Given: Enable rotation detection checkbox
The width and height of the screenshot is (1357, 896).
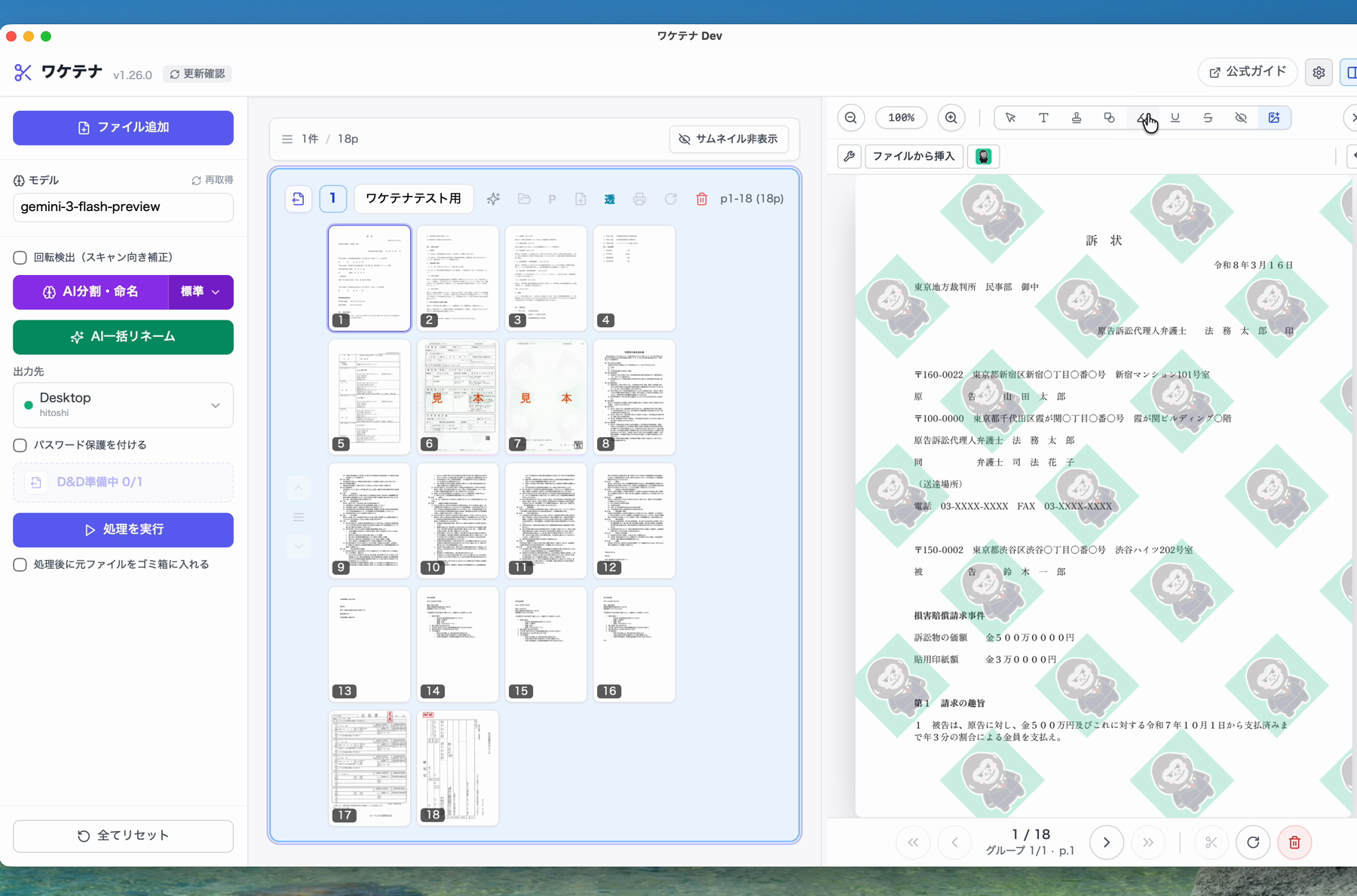Looking at the screenshot, I should click(x=20, y=258).
